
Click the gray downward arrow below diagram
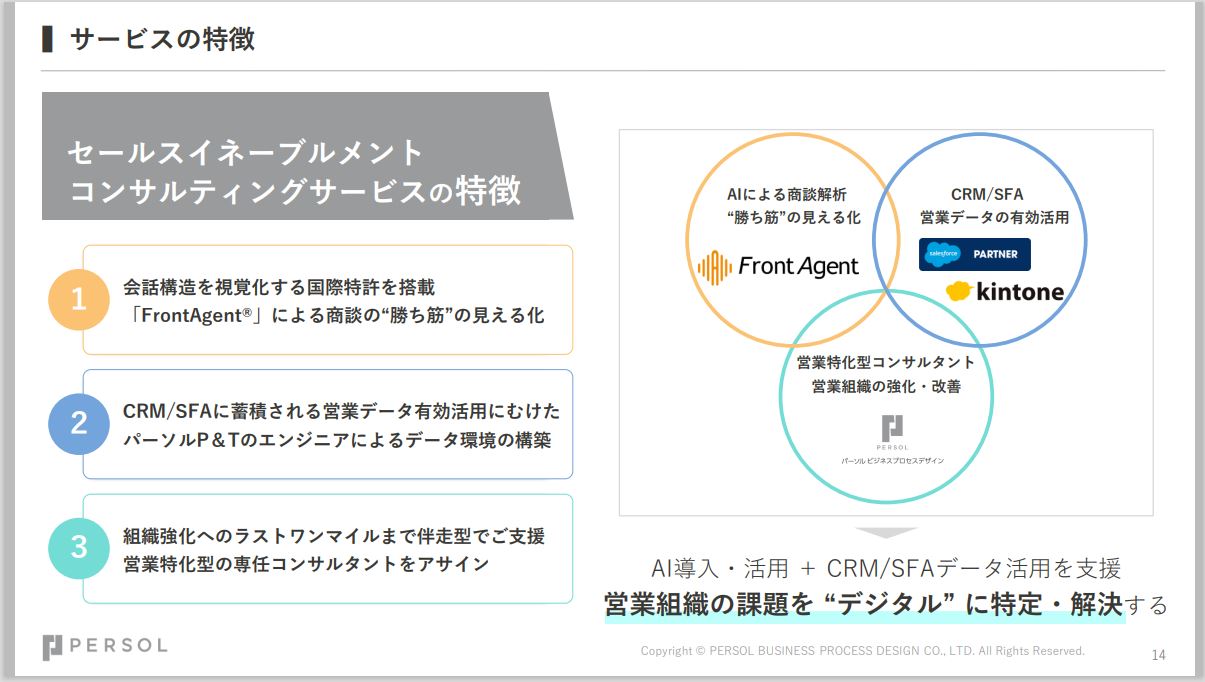886,533
